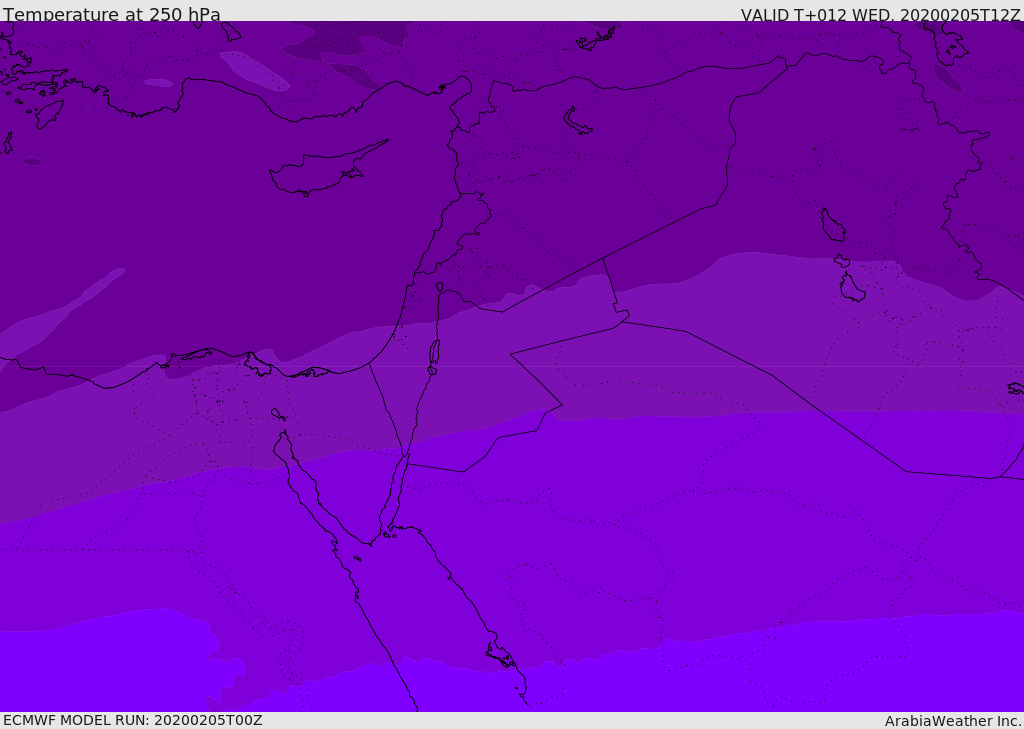Click the Dead Sea outline on the map

434,353
